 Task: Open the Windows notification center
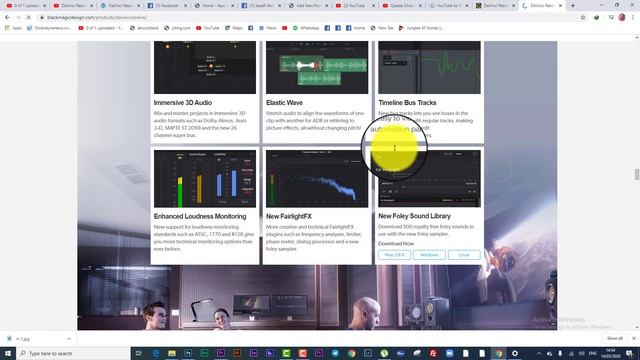630,353
